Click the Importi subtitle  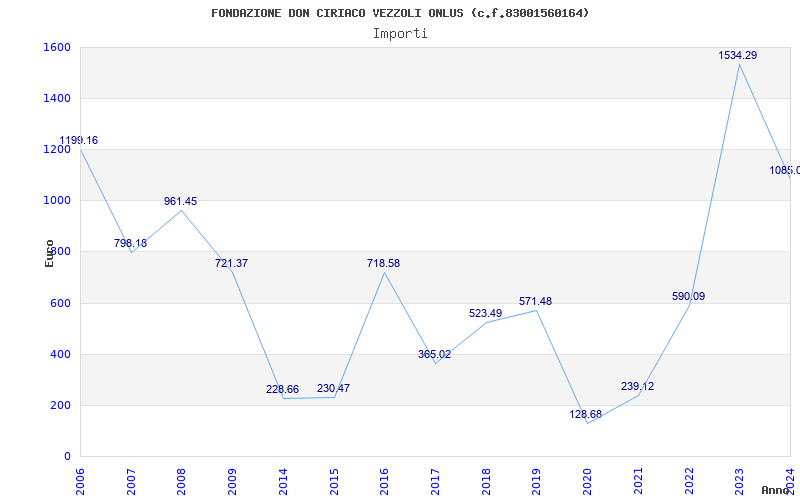400,34
